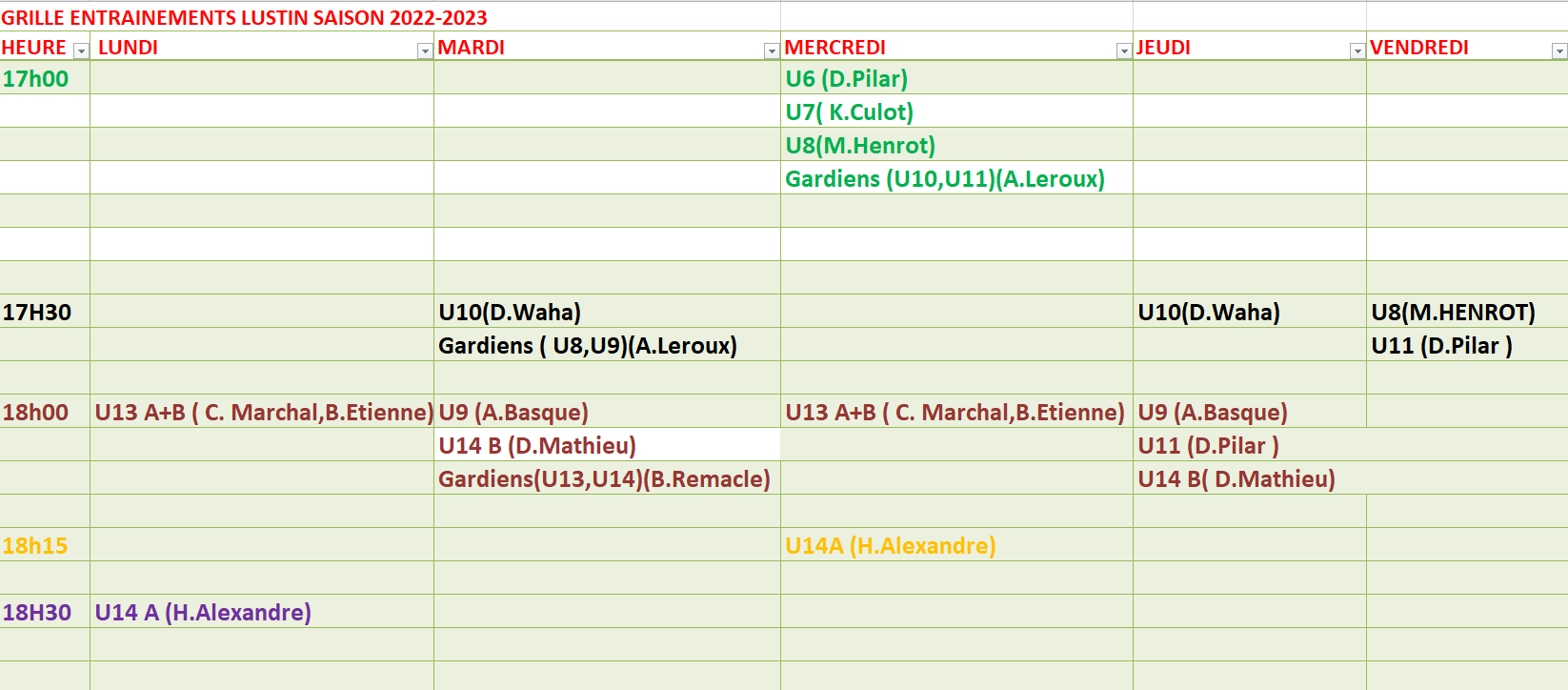Open the LUNDI column filter dropdown
1568x690 pixels.
tap(425, 51)
